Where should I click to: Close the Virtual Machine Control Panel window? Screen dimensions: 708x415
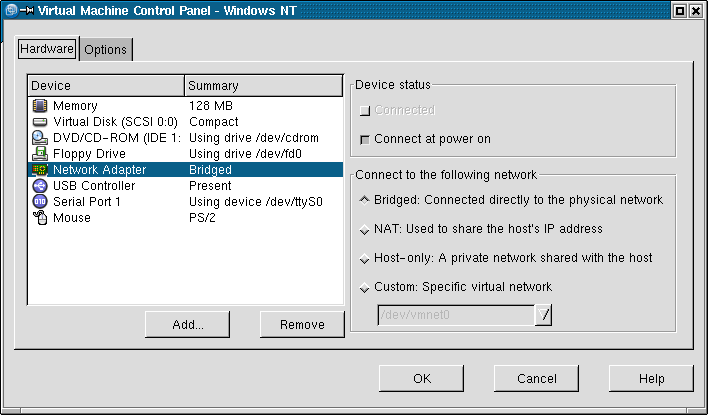click(x=696, y=10)
